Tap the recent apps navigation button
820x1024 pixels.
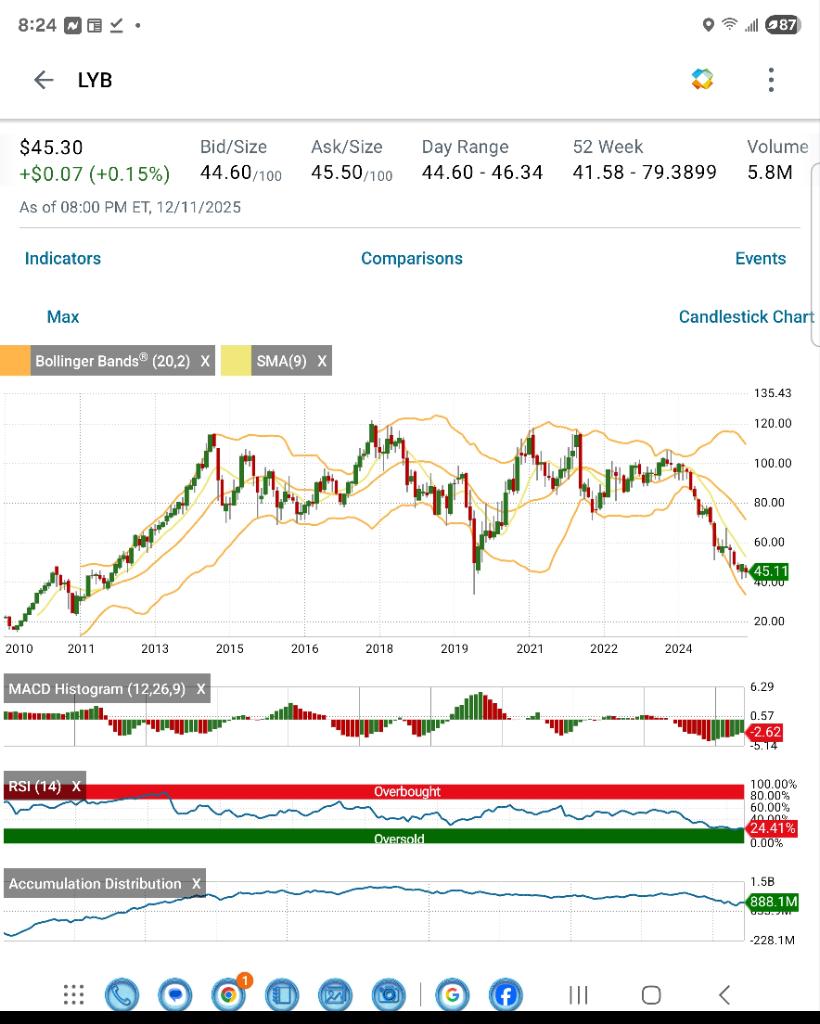pyautogui.click(x=578, y=995)
